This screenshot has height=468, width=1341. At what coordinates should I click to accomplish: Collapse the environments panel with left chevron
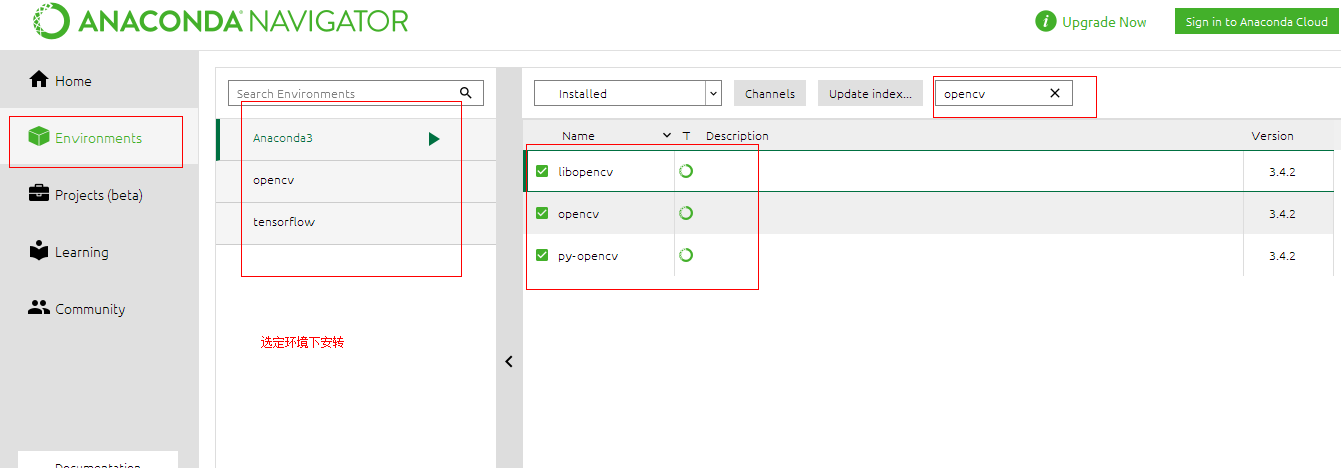point(508,361)
